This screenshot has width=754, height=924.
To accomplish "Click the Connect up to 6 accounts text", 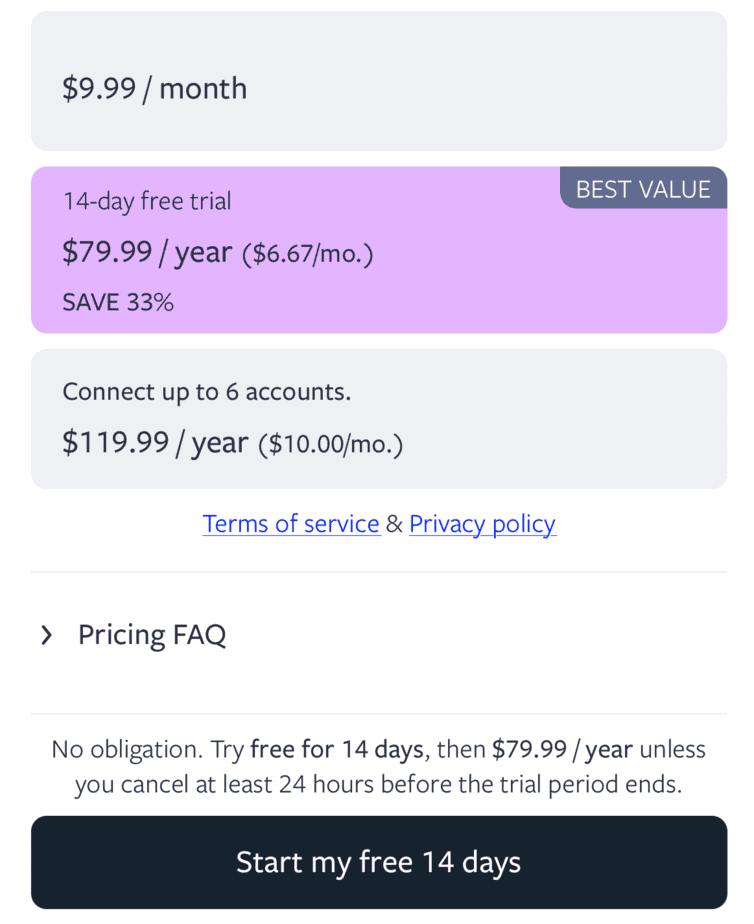I will coord(206,392).
